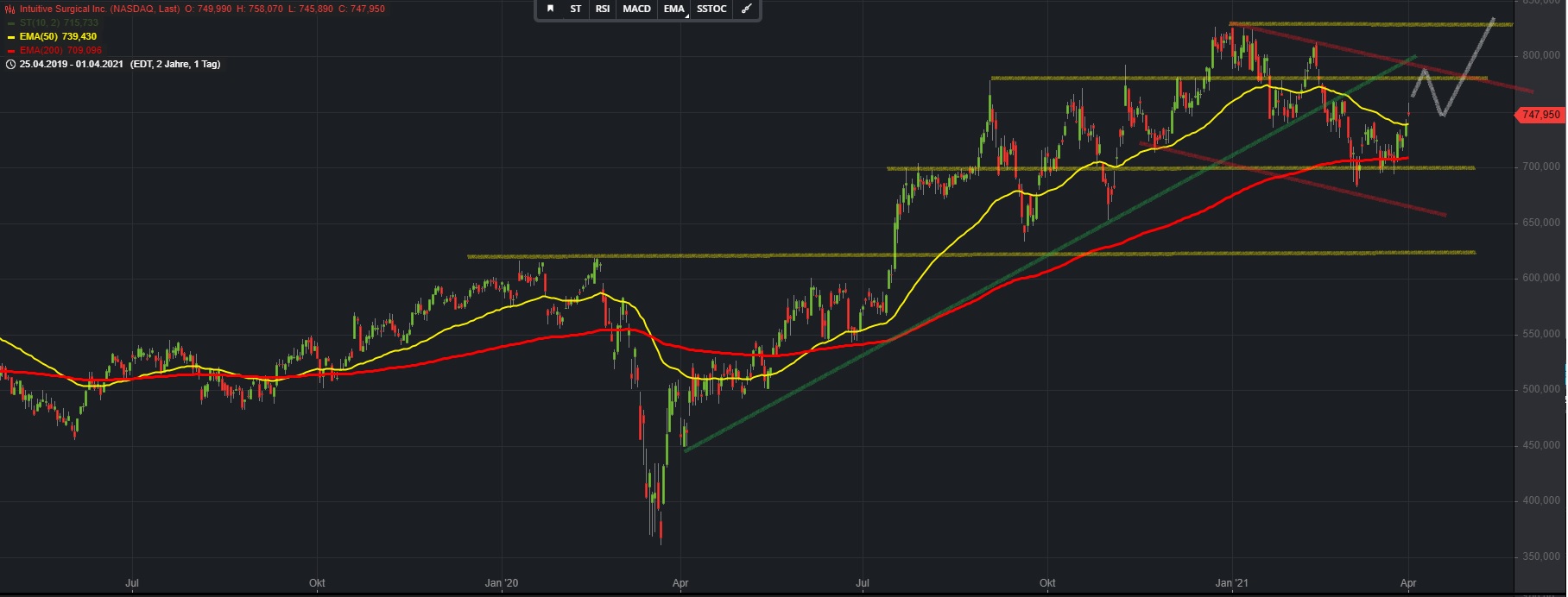
Task: Toggle the ST supertrend indicator
Action: click(x=576, y=9)
